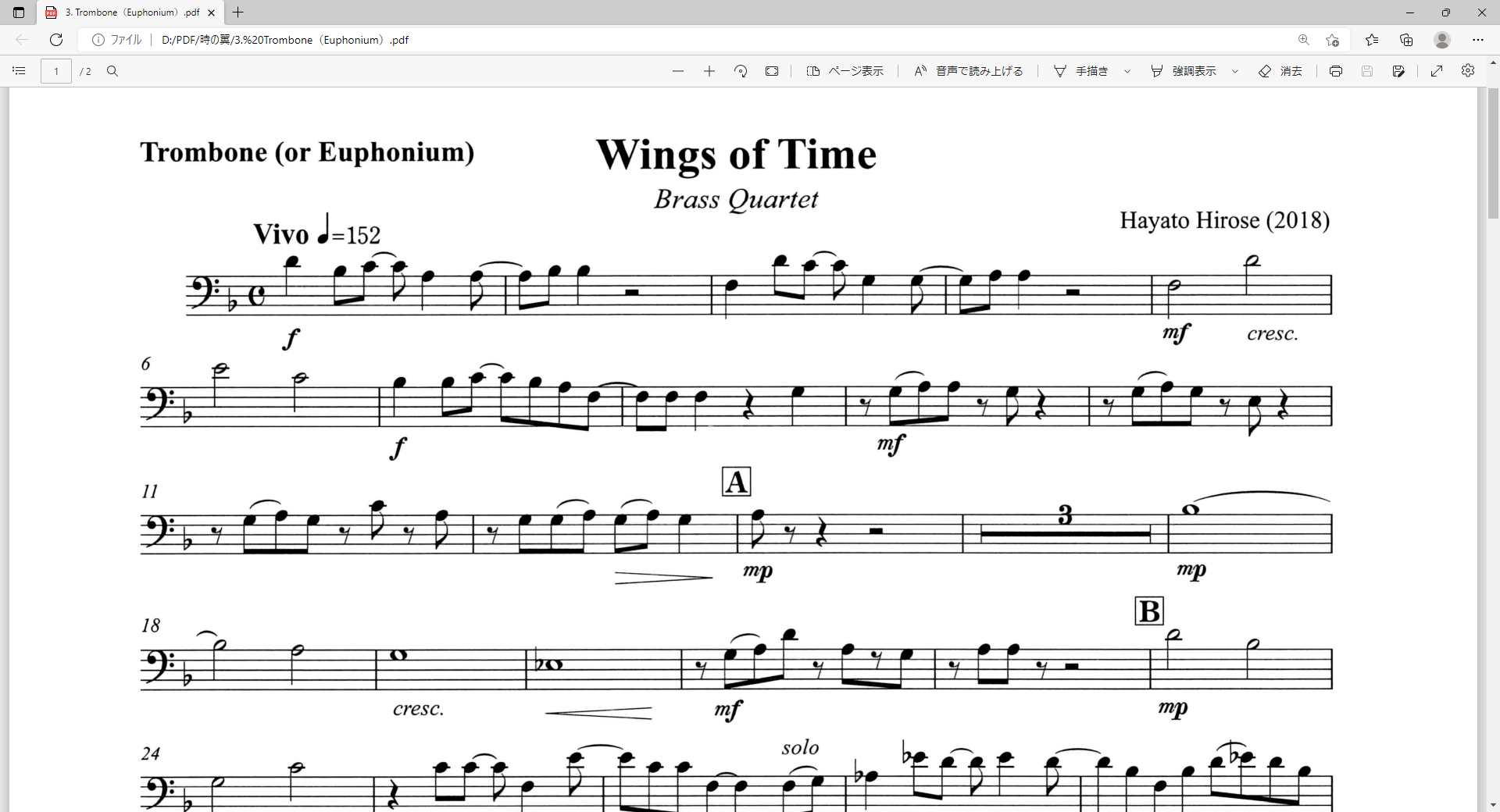Click the zoom magnifier icon in address bar
Screen dimensions: 1500x812
(x=1304, y=40)
